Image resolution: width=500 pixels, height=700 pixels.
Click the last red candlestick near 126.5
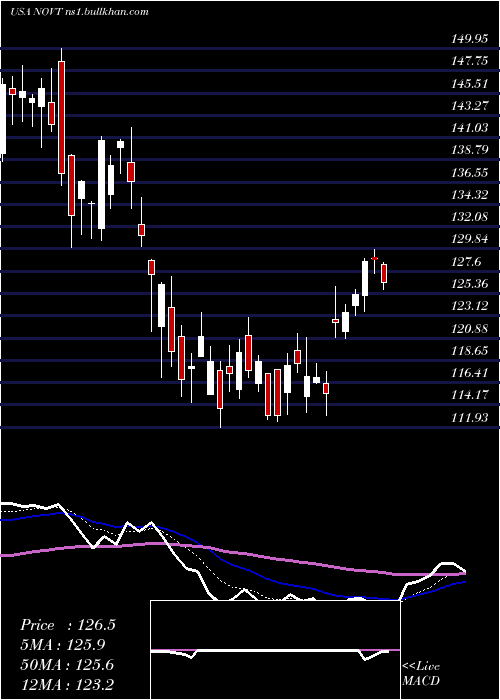tap(383, 273)
